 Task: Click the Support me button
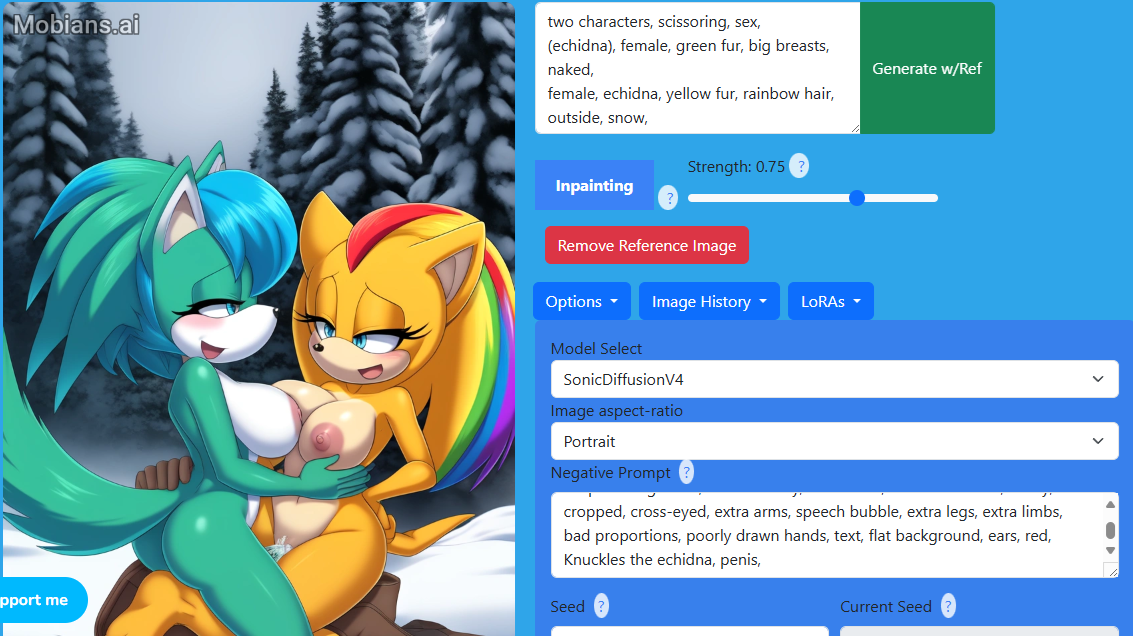click(x=43, y=600)
